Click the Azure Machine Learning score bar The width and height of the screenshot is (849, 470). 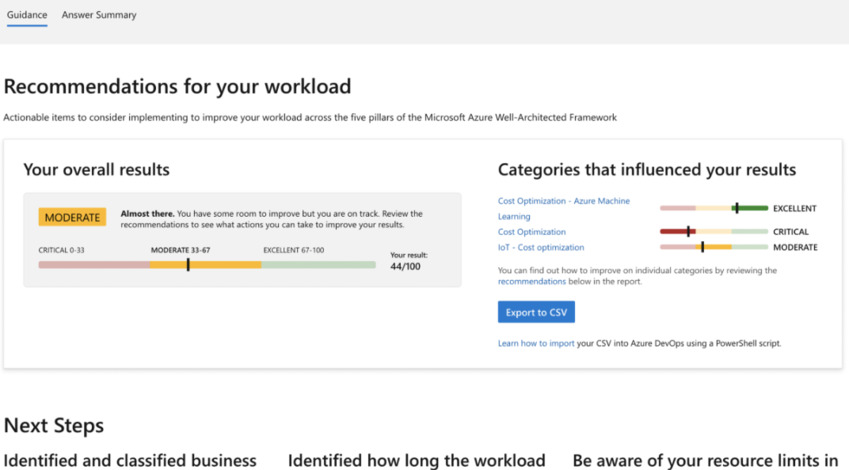pos(714,208)
